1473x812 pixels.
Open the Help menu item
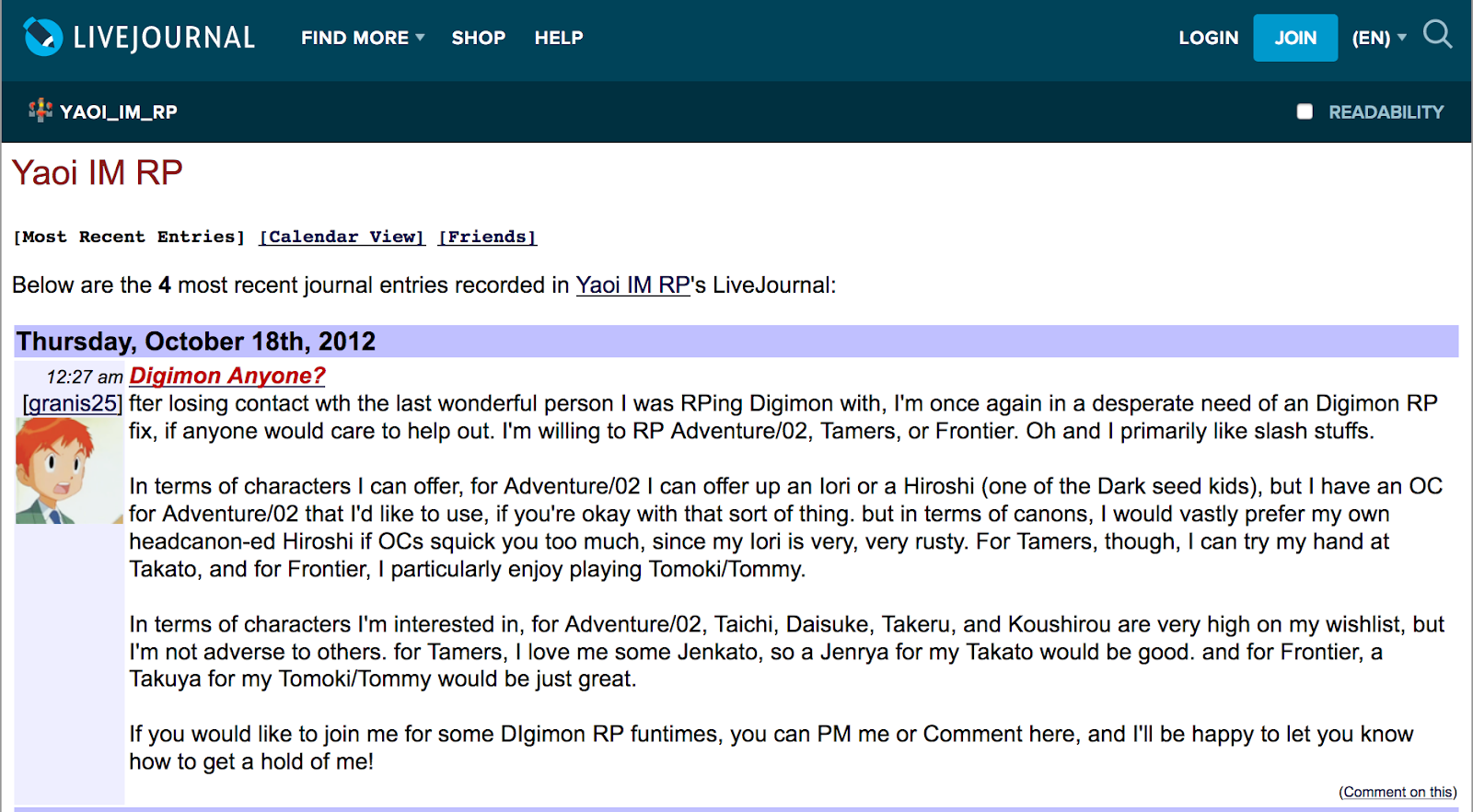tap(559, 38)
